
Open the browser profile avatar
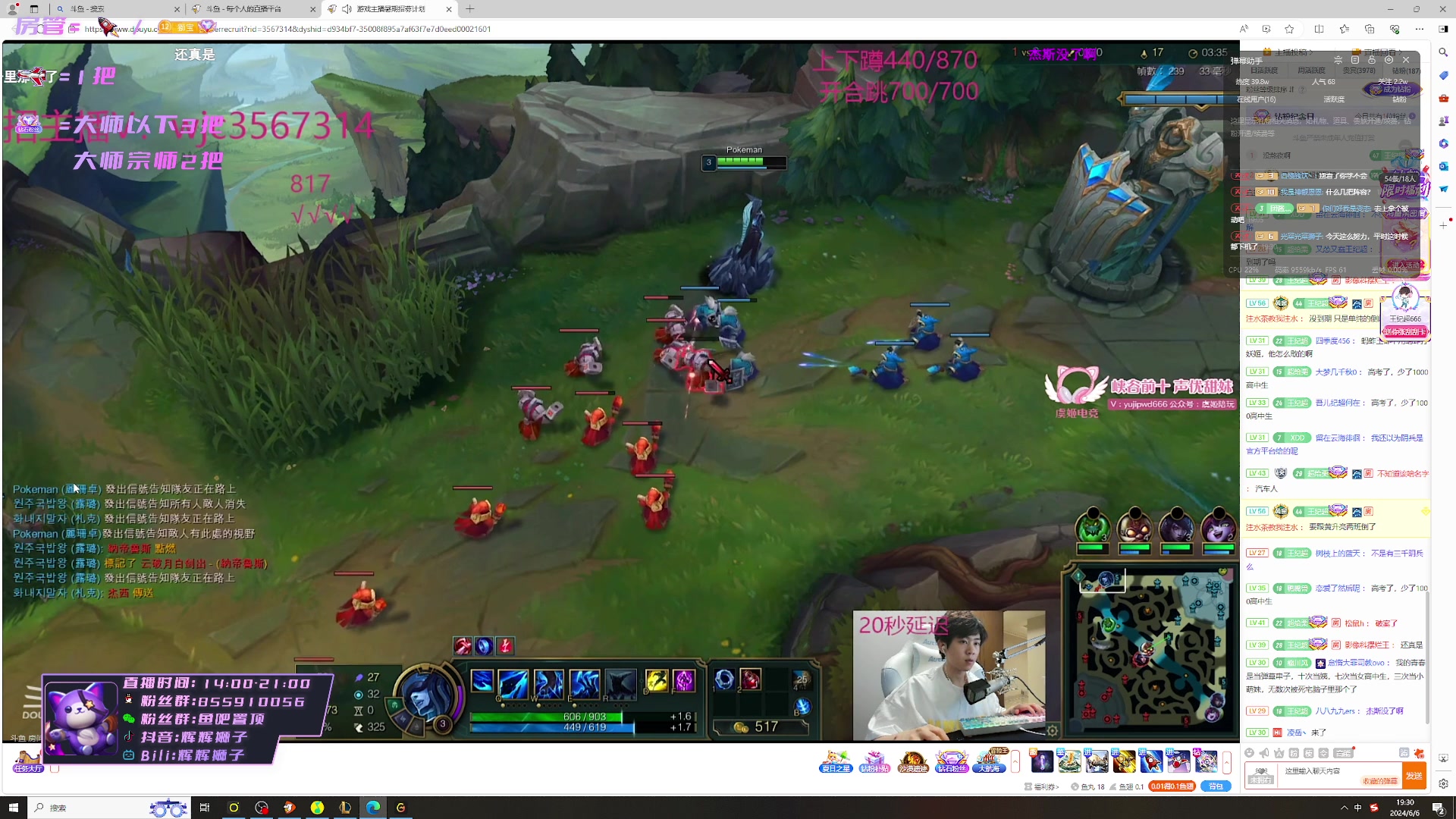point(12,9)
